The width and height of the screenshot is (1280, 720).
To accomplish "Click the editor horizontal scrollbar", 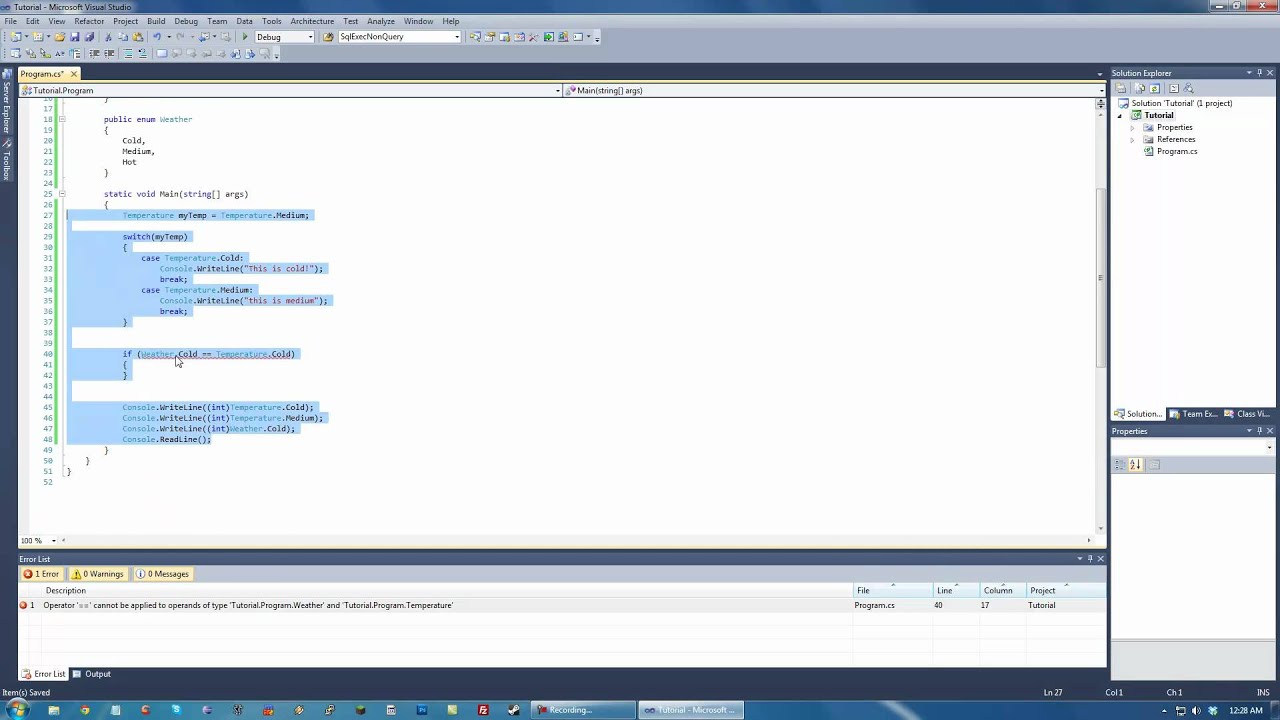I will (578, 540).
